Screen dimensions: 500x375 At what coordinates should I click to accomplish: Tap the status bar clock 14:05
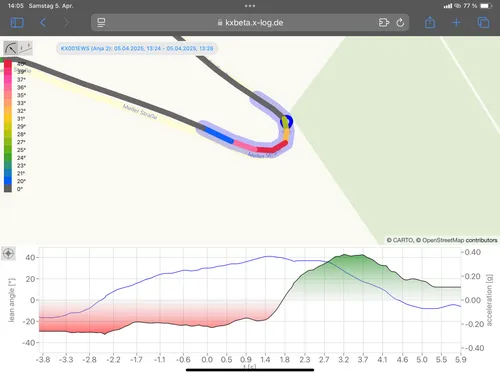16,6
